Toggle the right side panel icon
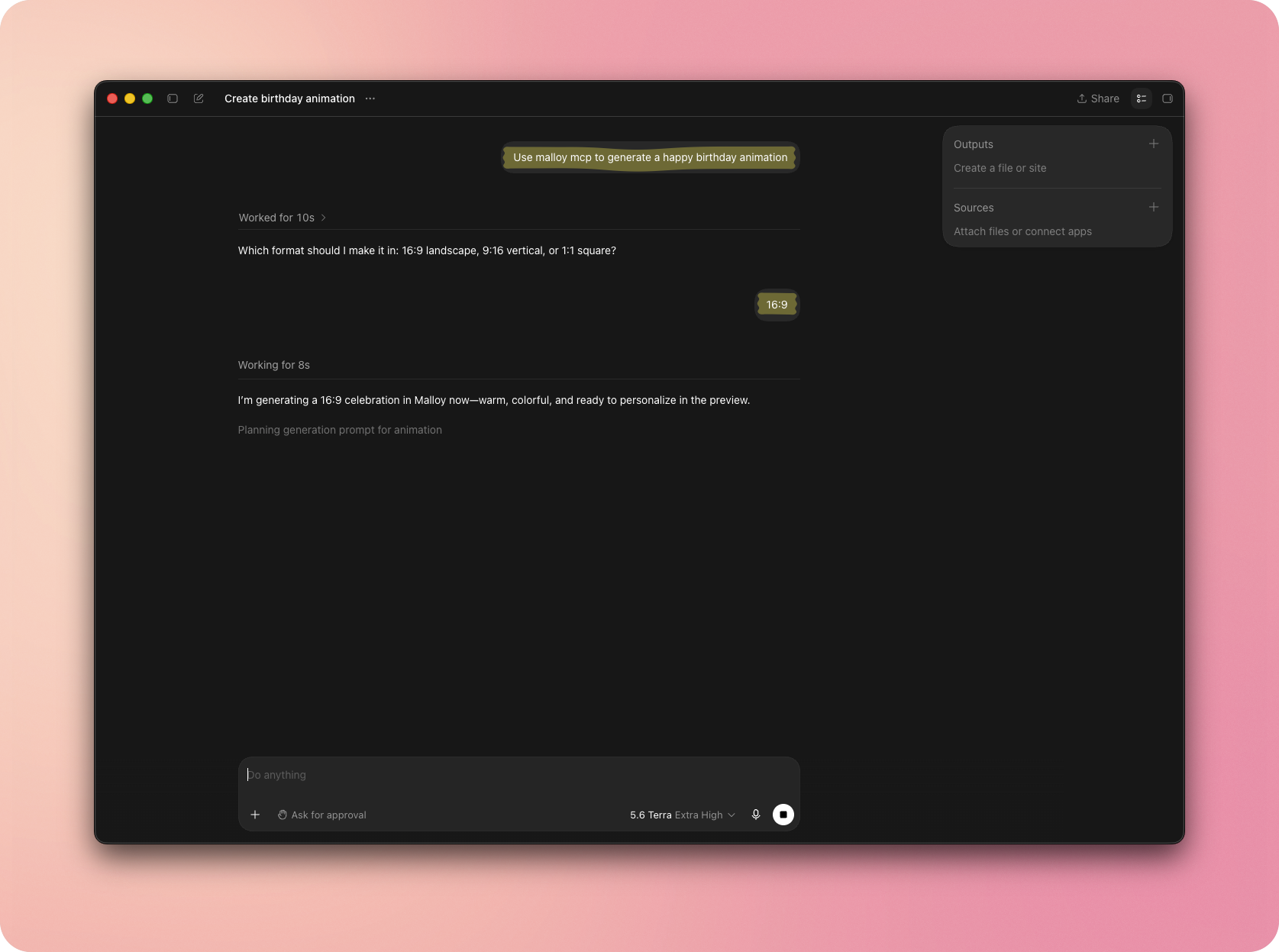Viewport: 1279px width, 952px height. [x=1168, y=98]
